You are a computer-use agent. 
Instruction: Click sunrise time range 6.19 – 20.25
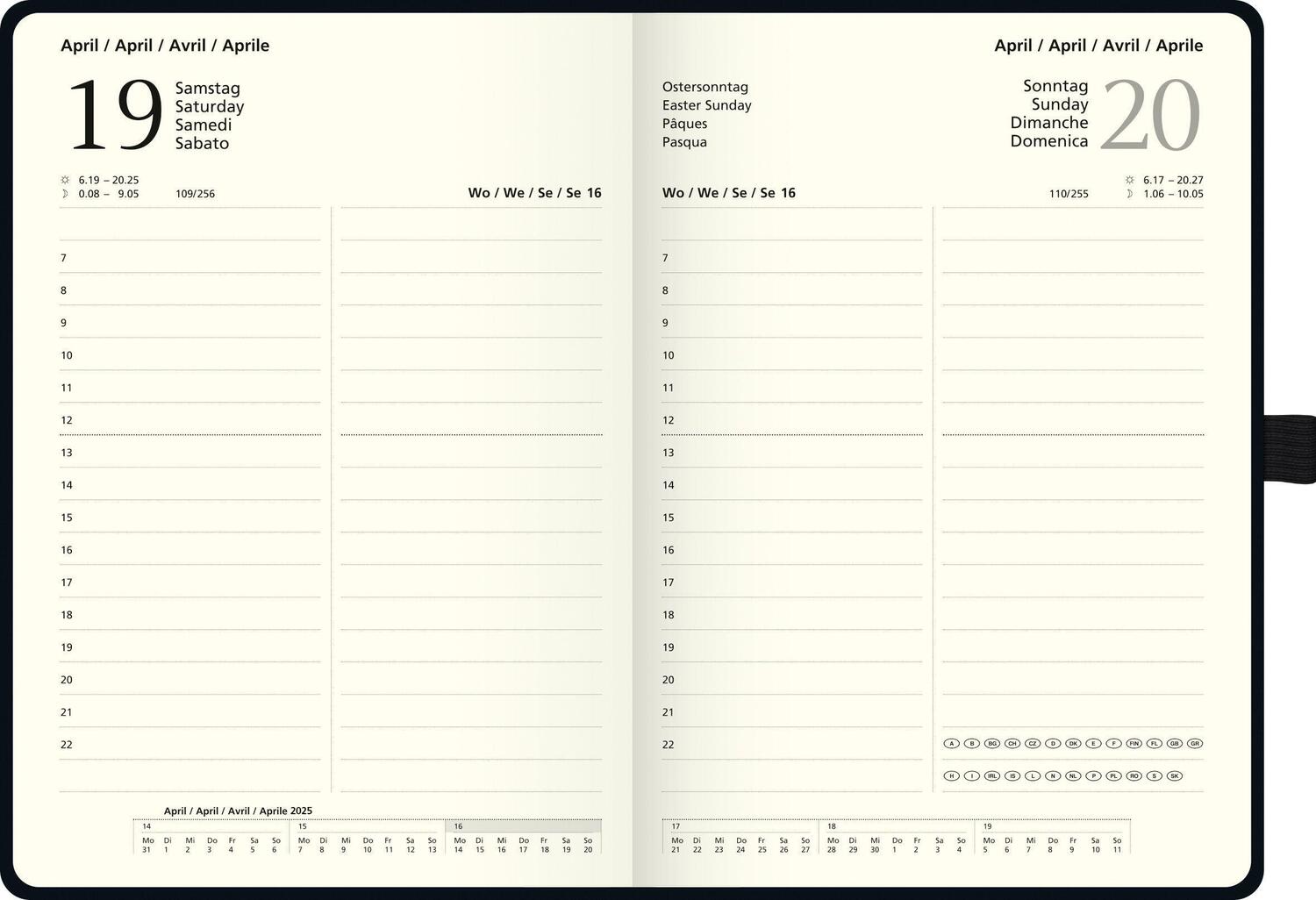(x=109, y=180)
